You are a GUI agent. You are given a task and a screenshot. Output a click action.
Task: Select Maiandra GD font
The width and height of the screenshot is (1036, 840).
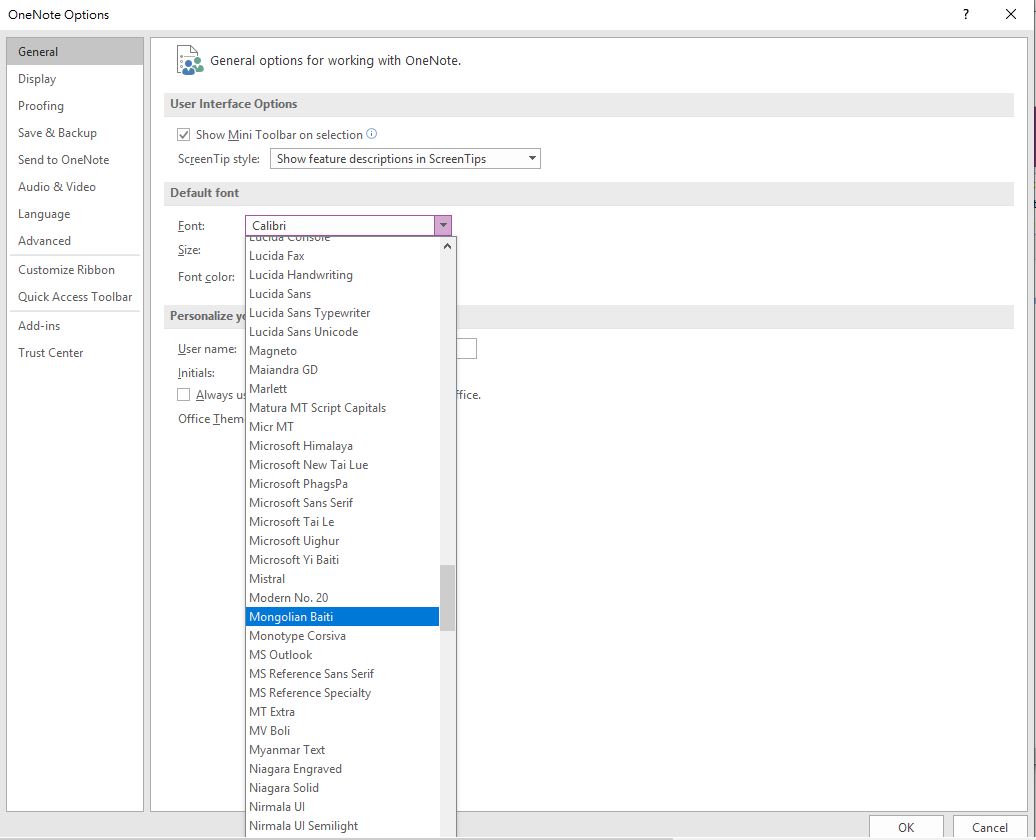pos(342,370)
